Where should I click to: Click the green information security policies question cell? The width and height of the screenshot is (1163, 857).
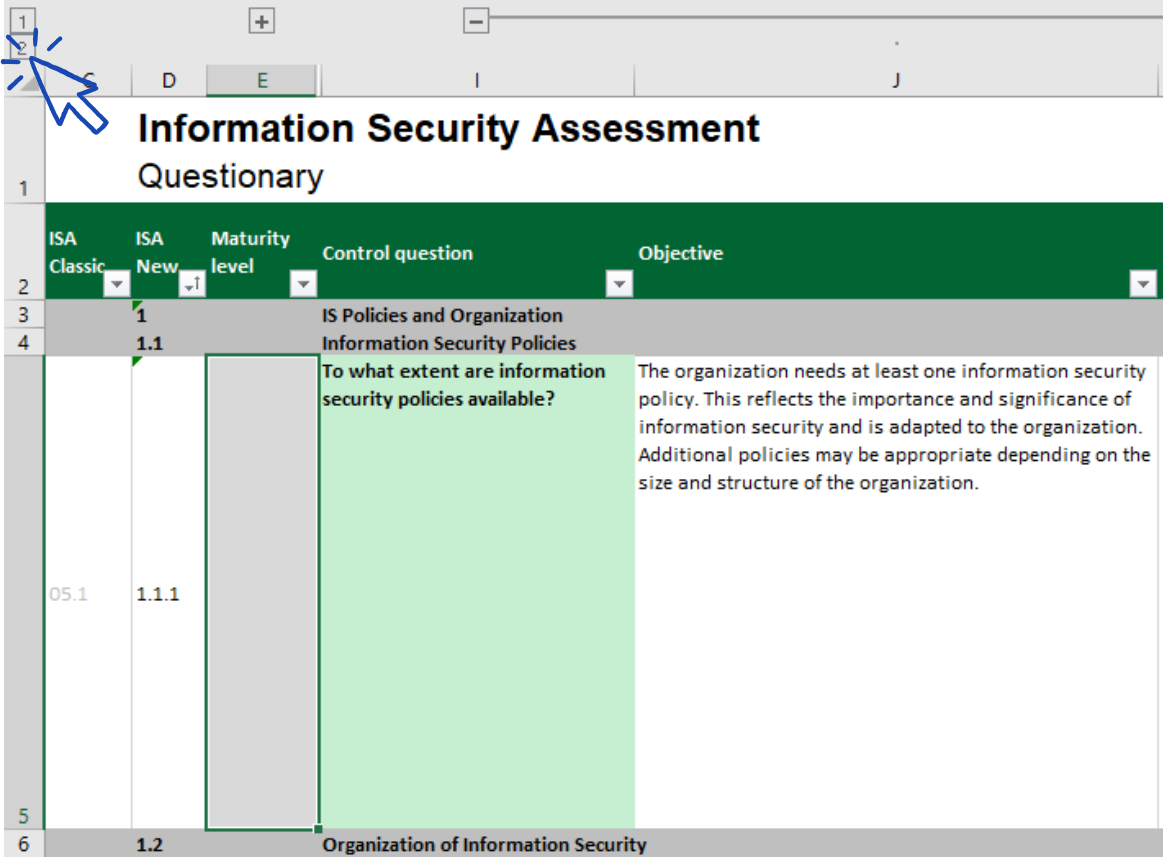pyautogui.click(x=476, y=592)
